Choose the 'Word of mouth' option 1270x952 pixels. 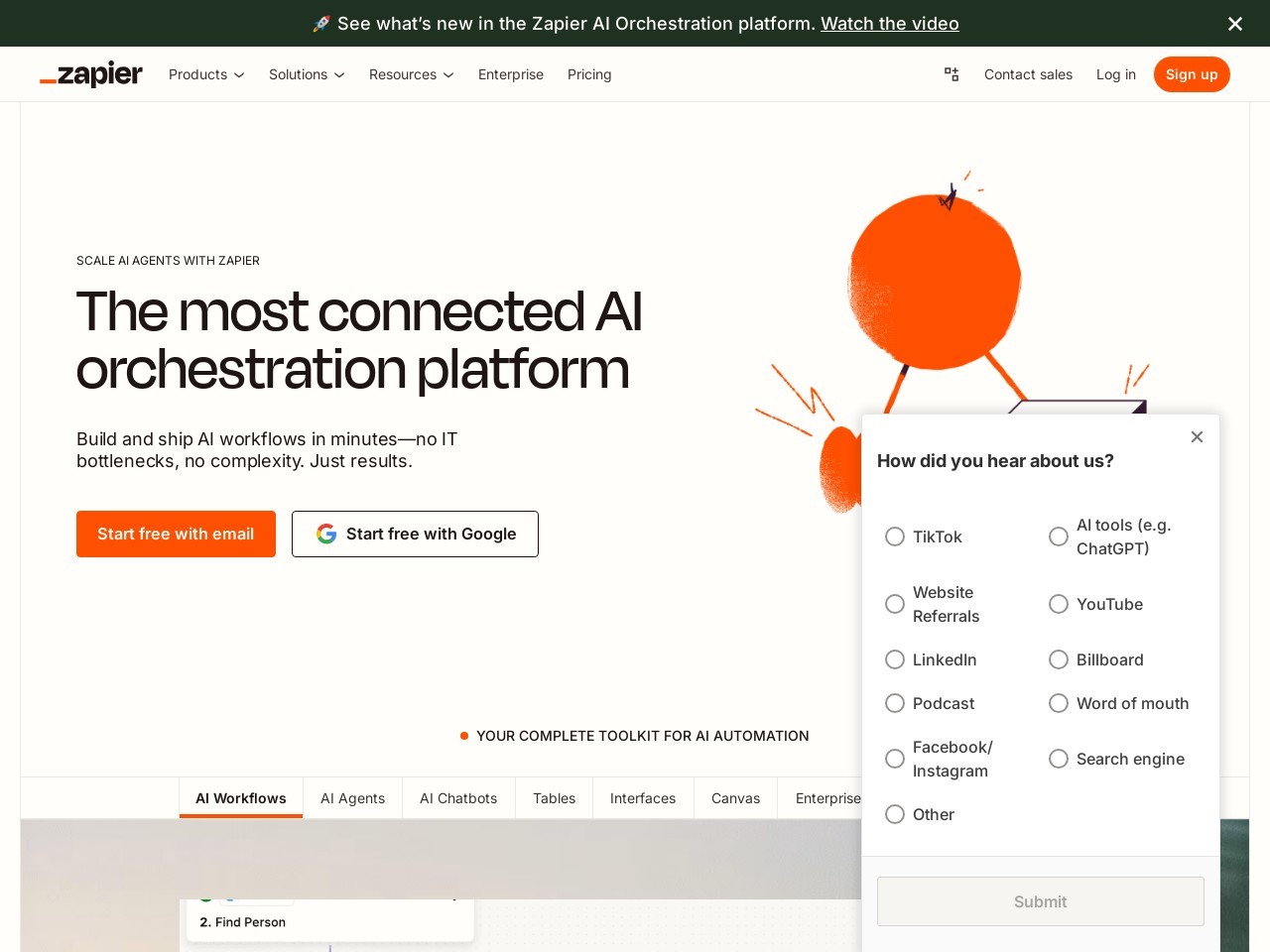pyautogui.click(x=1059, y=703)
